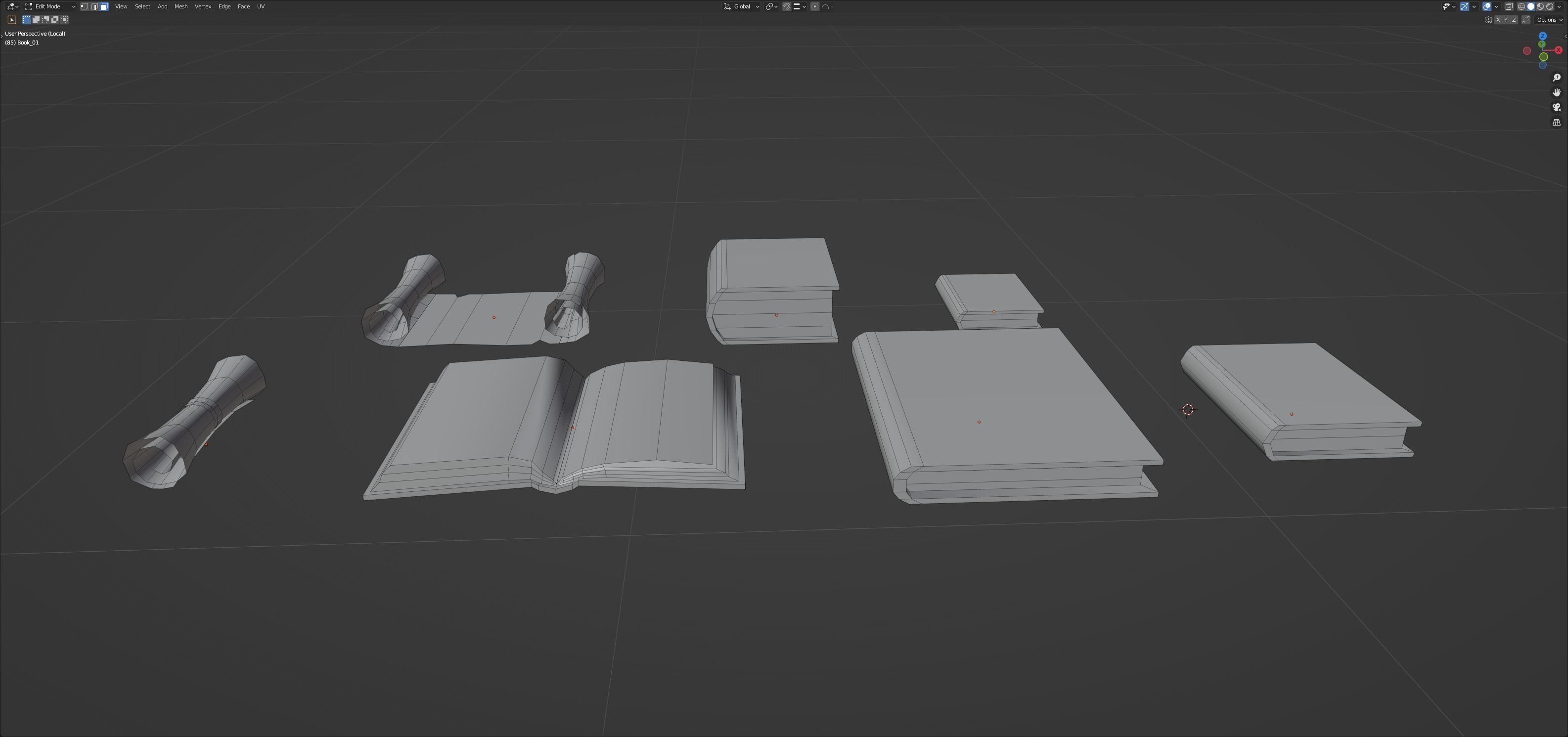
Task: Open the Face menu
Action: point(243,6)
